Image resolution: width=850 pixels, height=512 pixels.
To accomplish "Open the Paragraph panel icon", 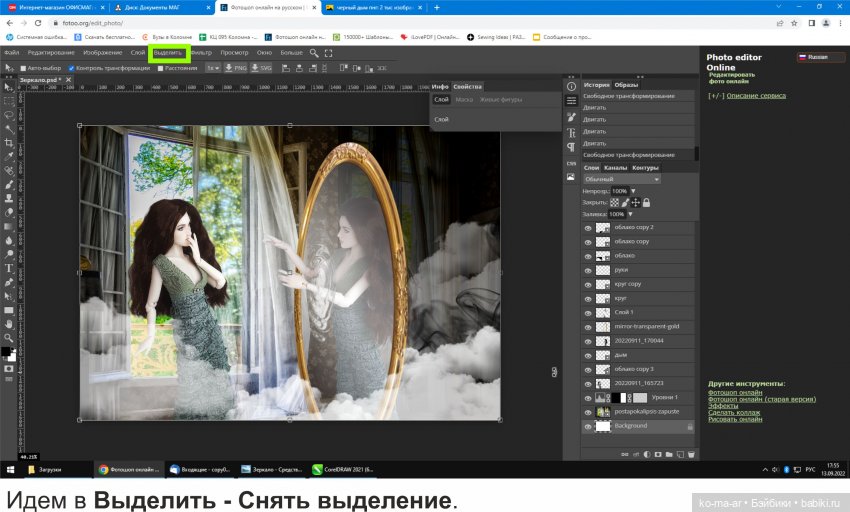I will [571, 147].
